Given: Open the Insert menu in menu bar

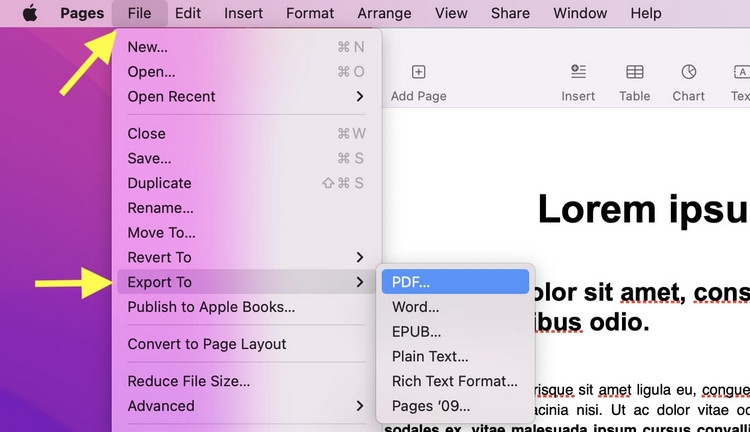Looking at the screenshot, I should point(243,13).
